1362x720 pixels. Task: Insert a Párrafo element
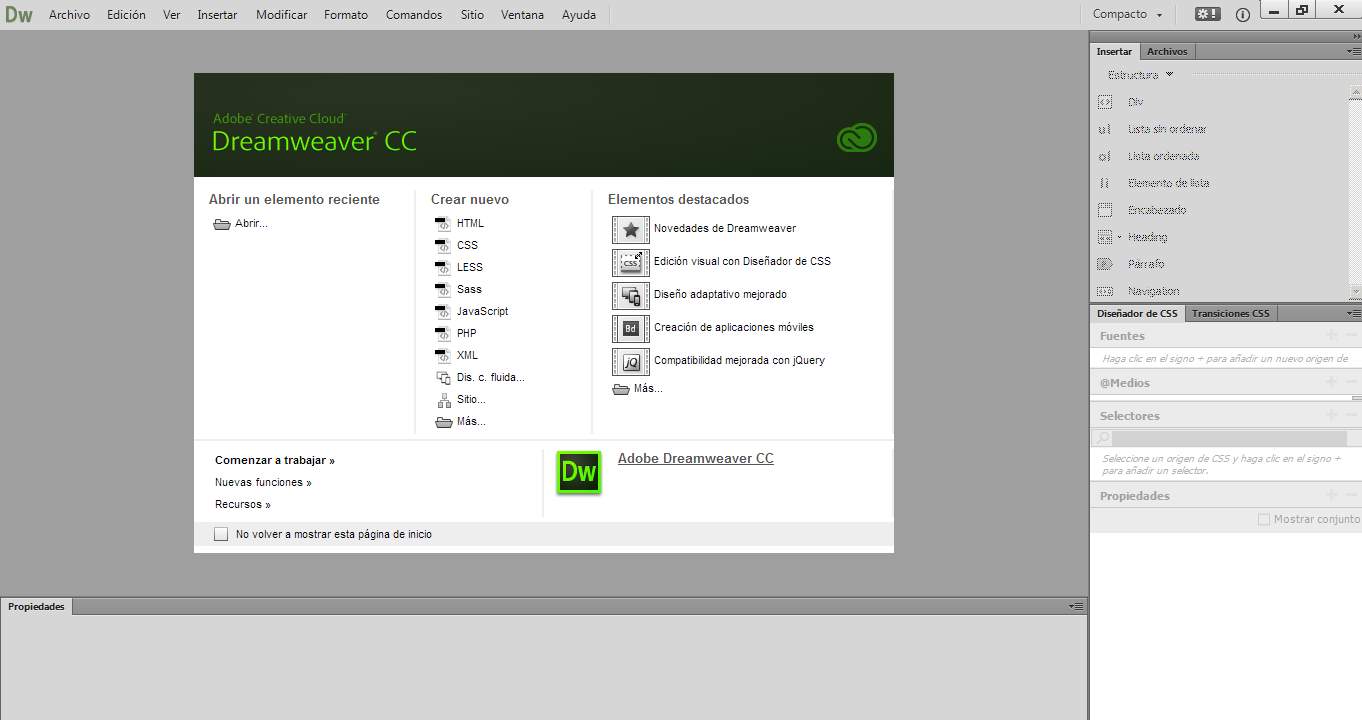pyautogui.click(x=1146, y=264)
